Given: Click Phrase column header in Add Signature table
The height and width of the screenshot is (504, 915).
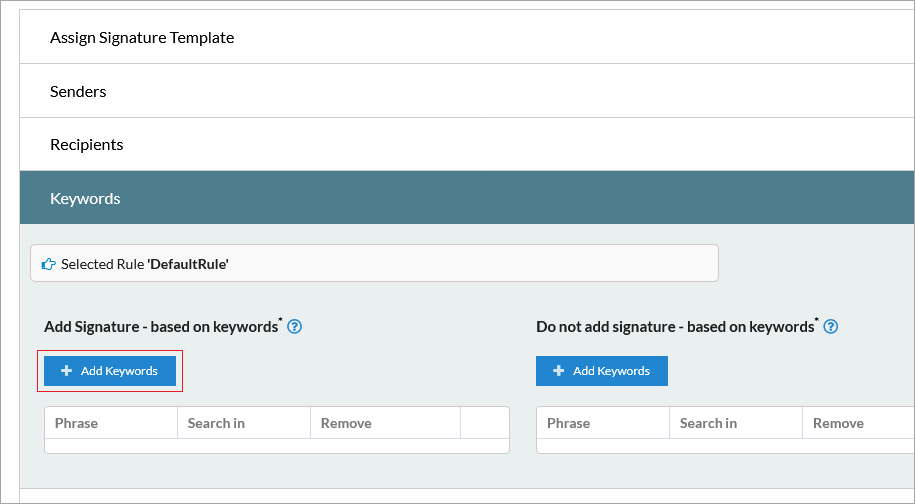Looking at the screenshot, I should point(77,423).
